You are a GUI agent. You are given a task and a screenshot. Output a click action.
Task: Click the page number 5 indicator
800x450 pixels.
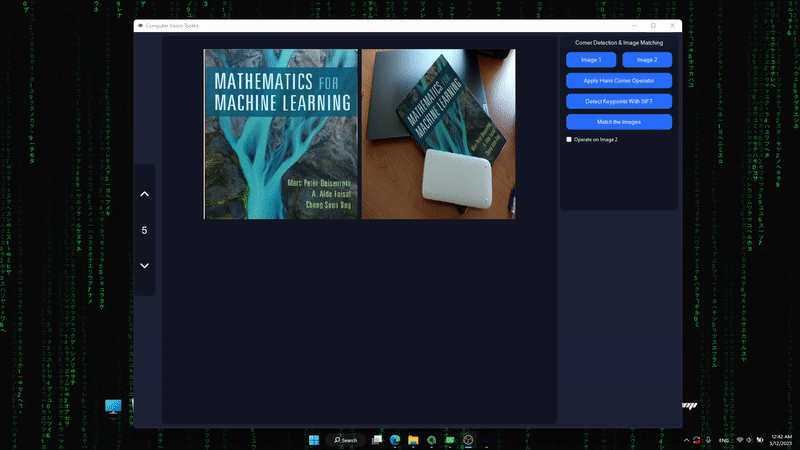tap(144, 231)
